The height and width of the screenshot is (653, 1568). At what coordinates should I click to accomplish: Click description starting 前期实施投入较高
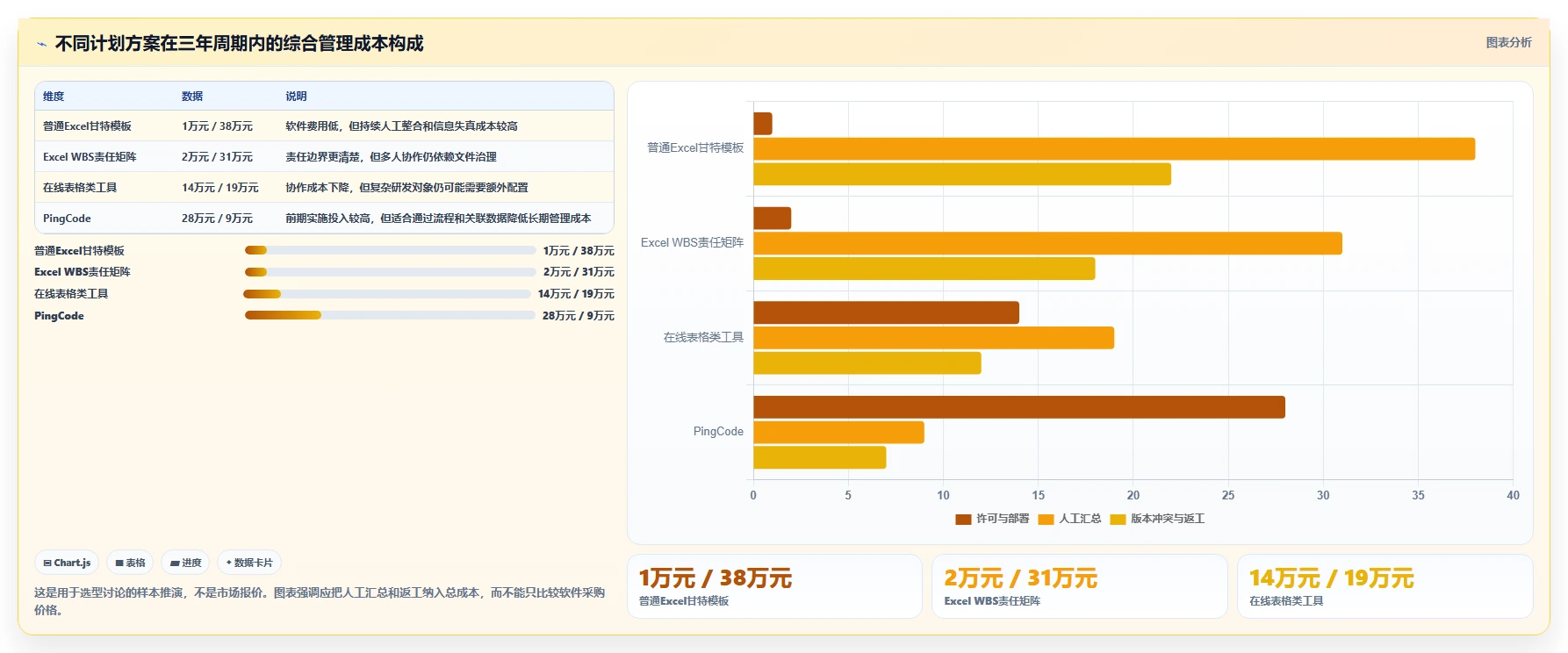(438, 219)
